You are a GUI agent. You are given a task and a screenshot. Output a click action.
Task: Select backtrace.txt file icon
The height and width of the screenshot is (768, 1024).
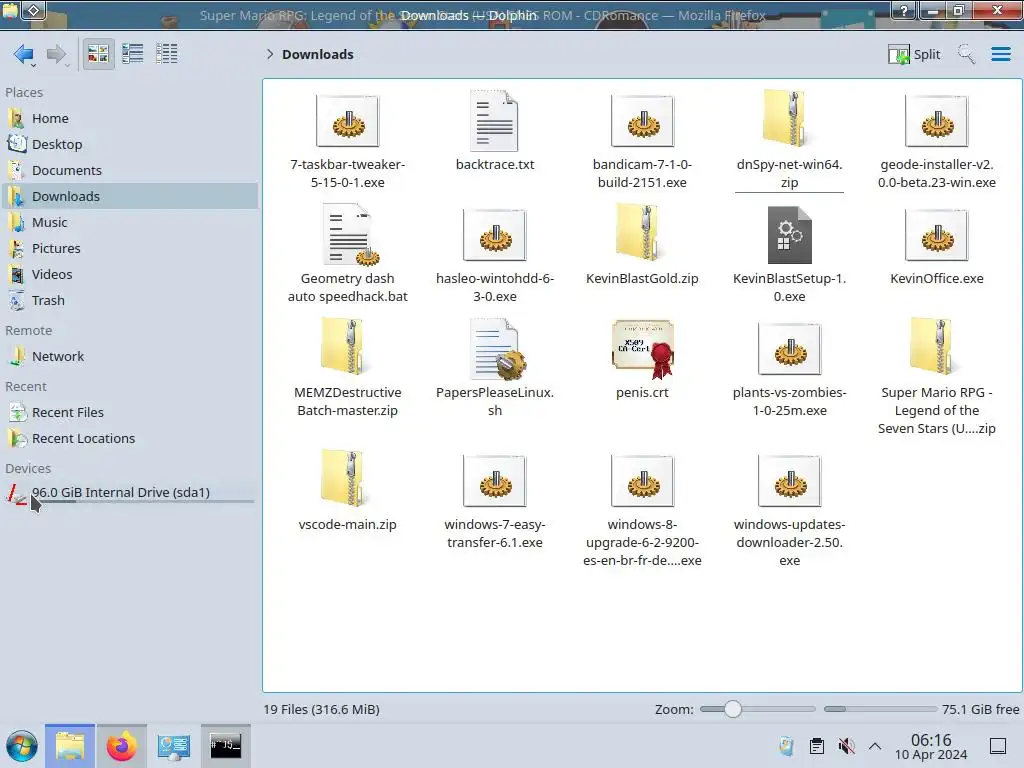click(494, 121)
